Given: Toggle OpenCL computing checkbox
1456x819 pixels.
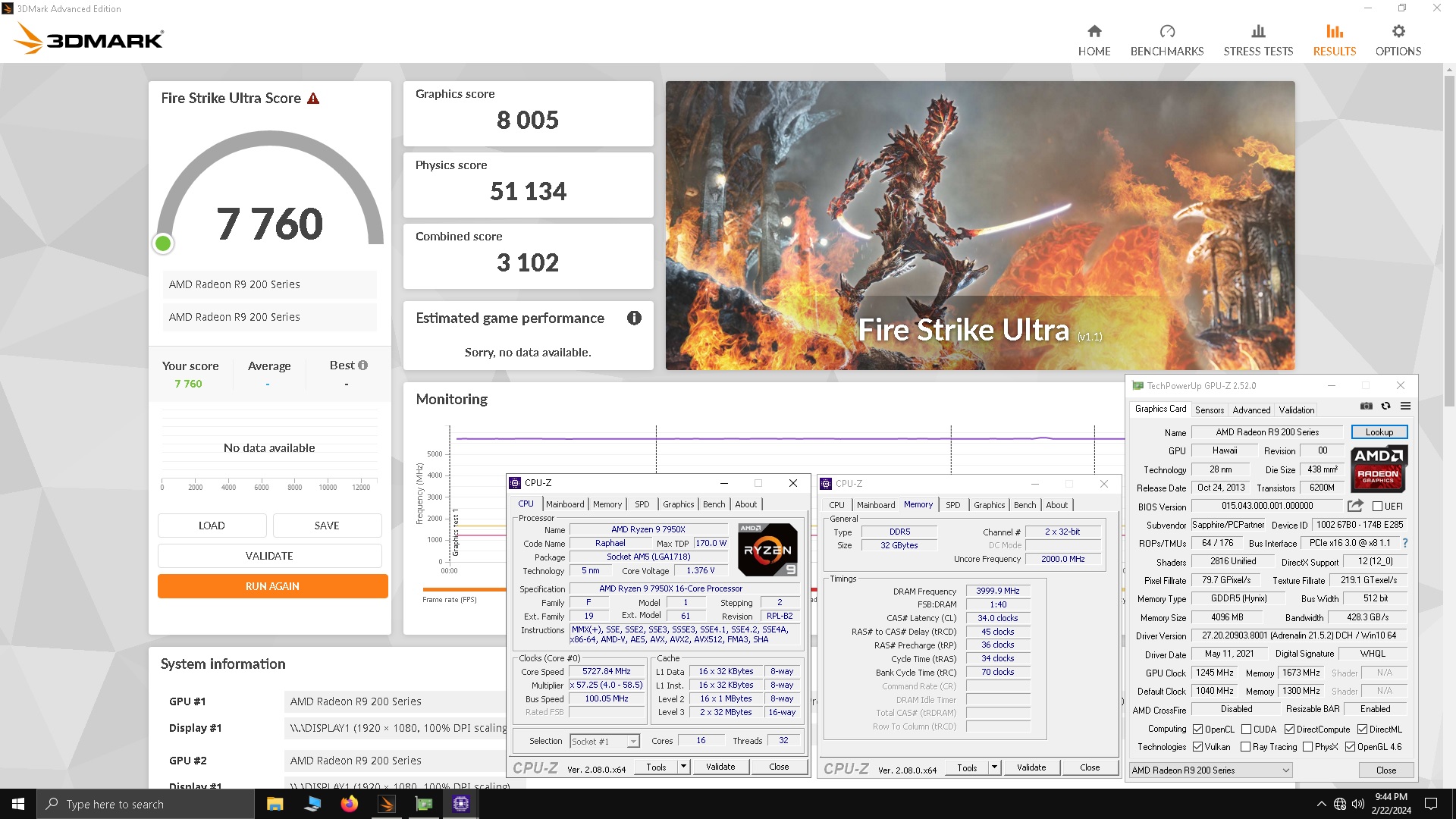Looking at the screenshot, I should tap(1197, 730).
